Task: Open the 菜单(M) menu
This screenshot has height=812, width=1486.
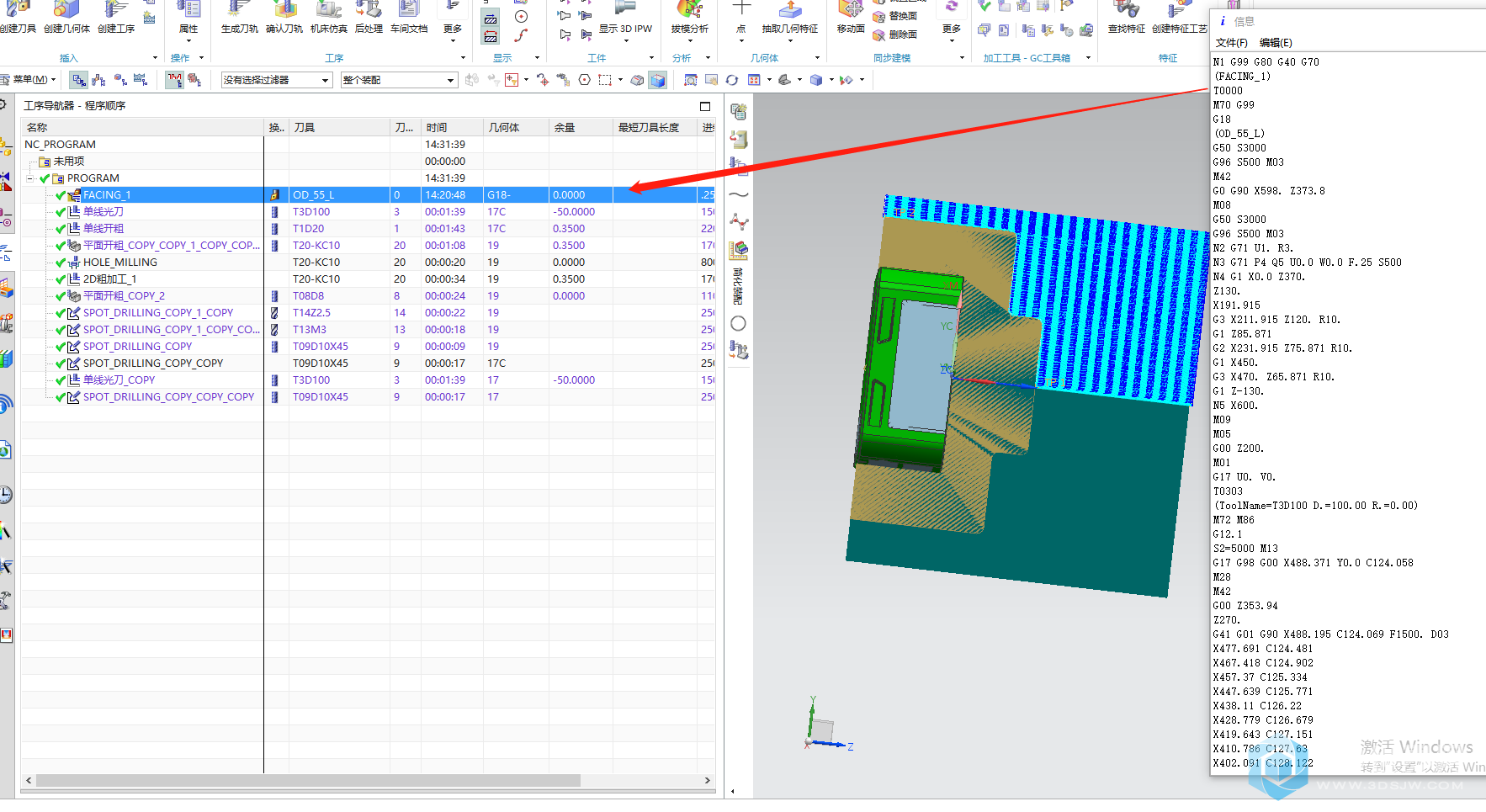Action: (30, 80)
